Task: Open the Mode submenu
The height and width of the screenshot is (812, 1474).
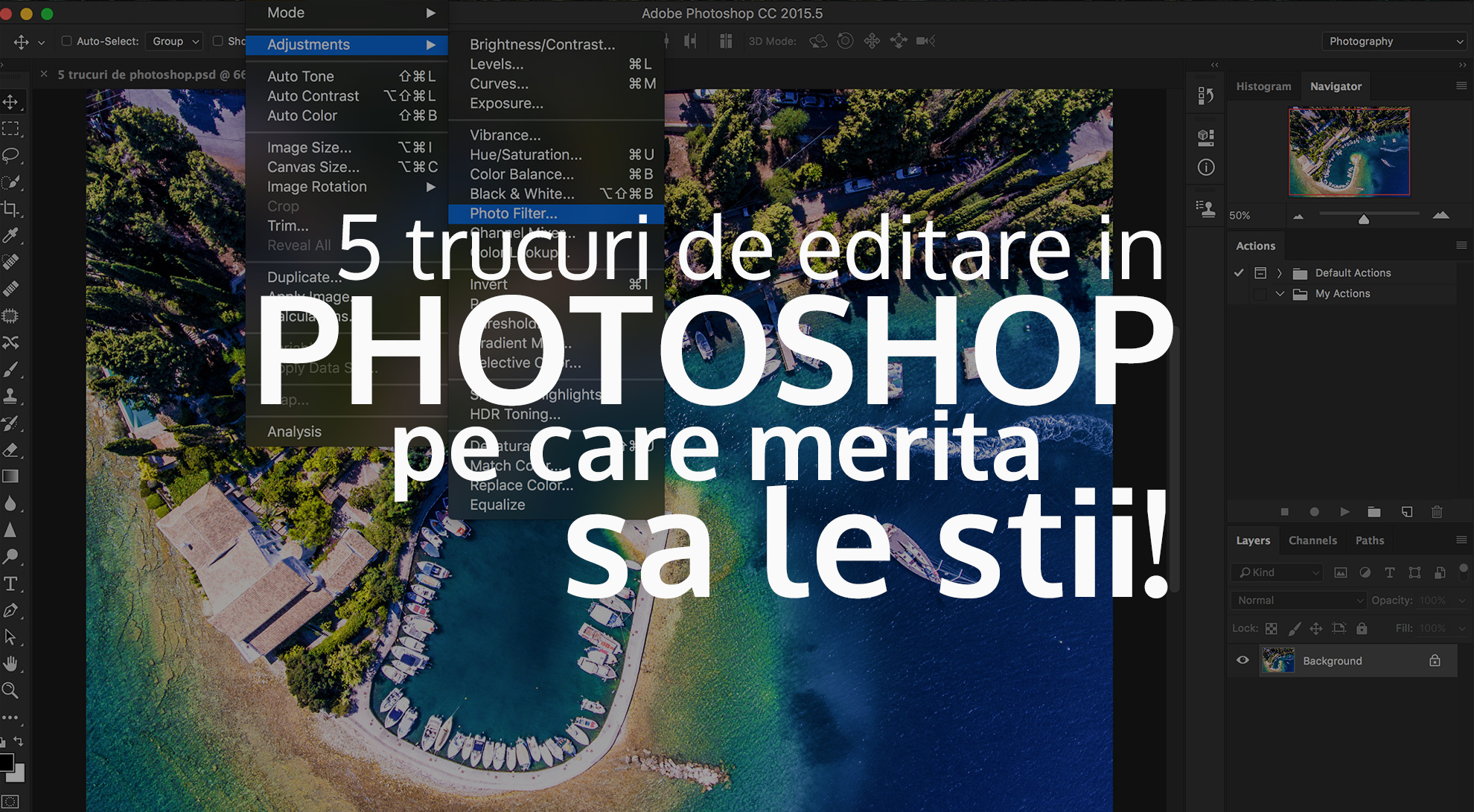Action: [347, 13]
